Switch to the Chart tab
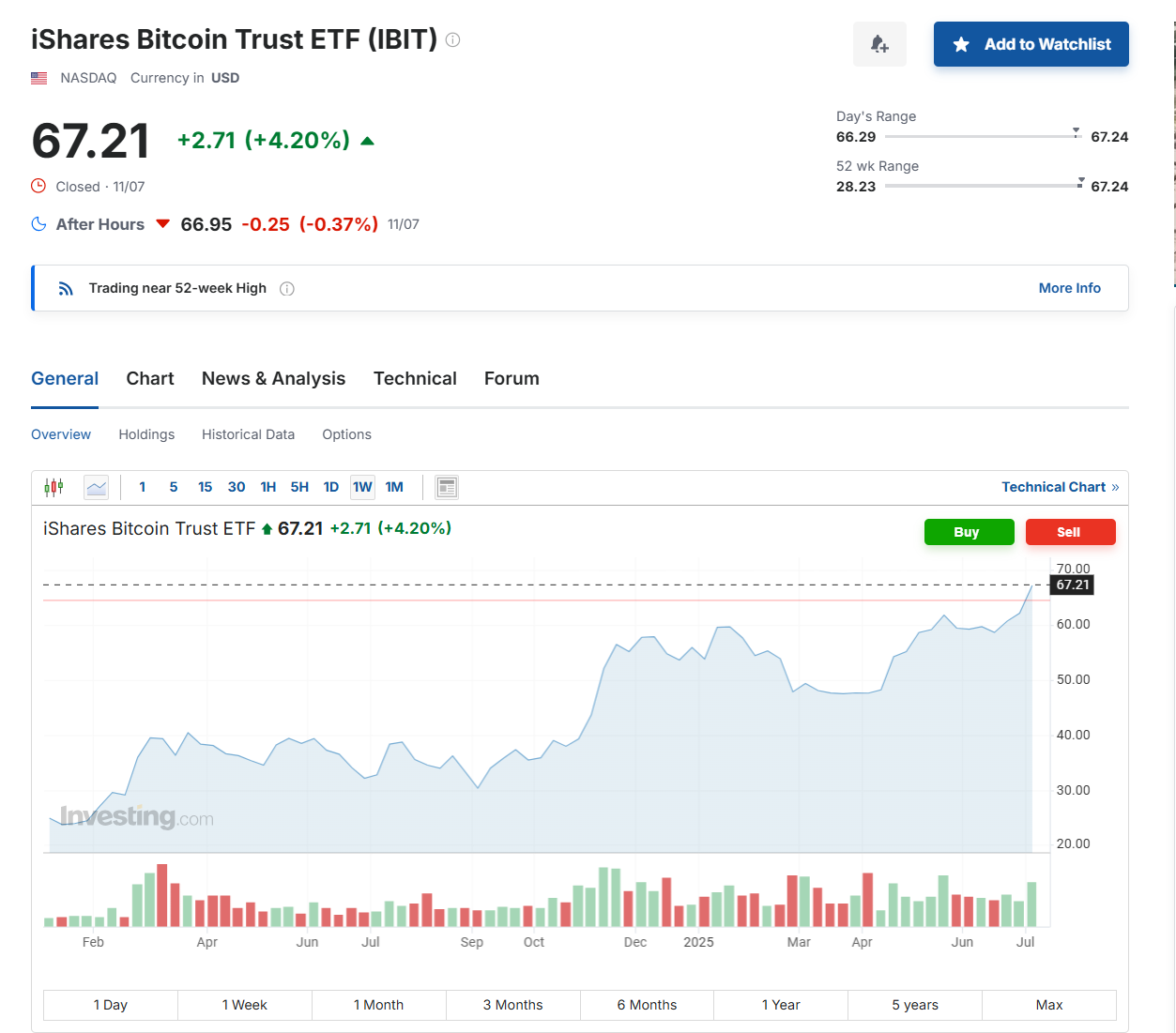The height and width of the screenshot is (1033, 1176). [150, 379]
